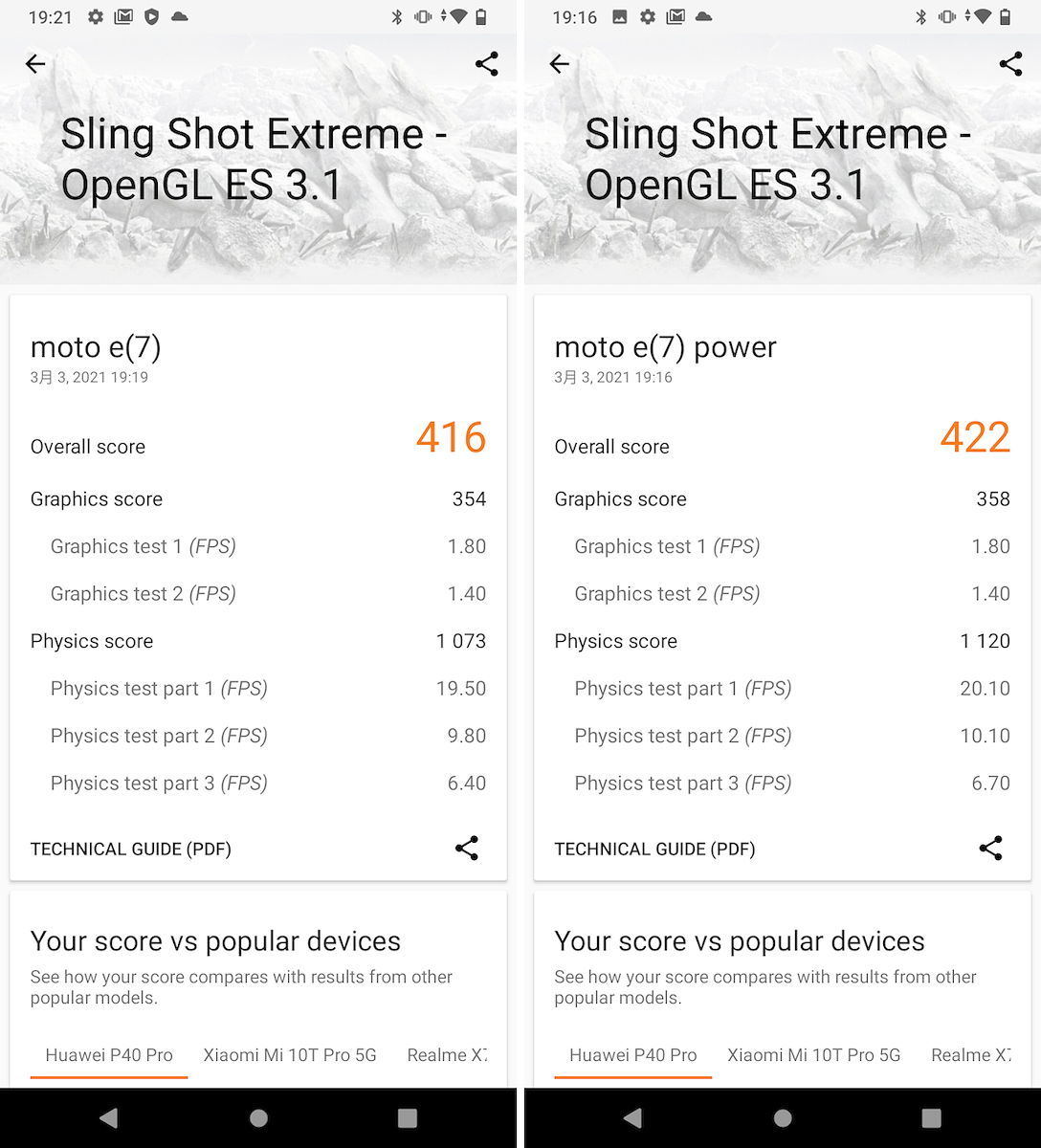Open TECHNICAL GUIDE (PDF) for moto e(7)
Viewport: 1041px width, 1148px height.
tap(131, 849)
